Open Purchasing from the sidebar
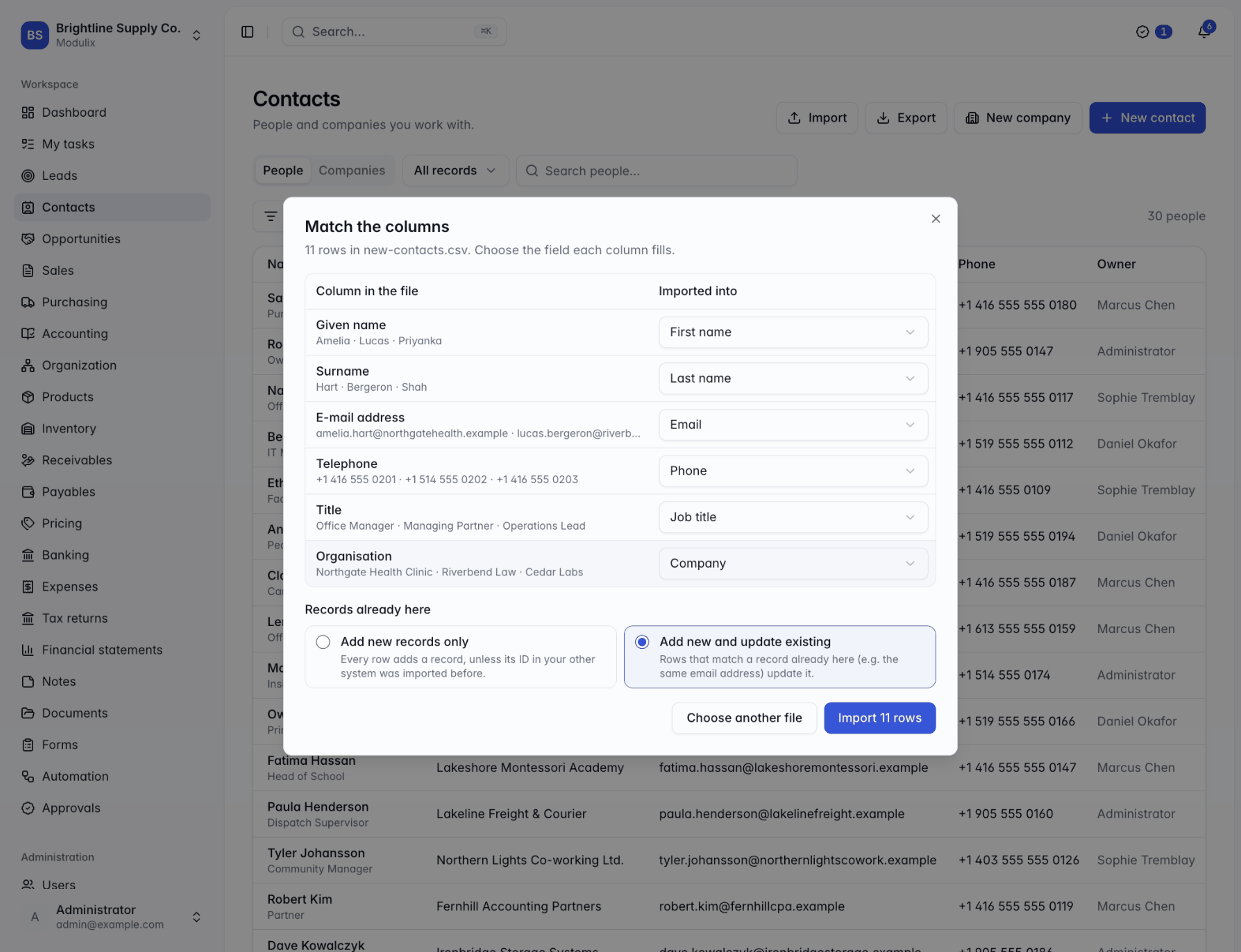 112,302
